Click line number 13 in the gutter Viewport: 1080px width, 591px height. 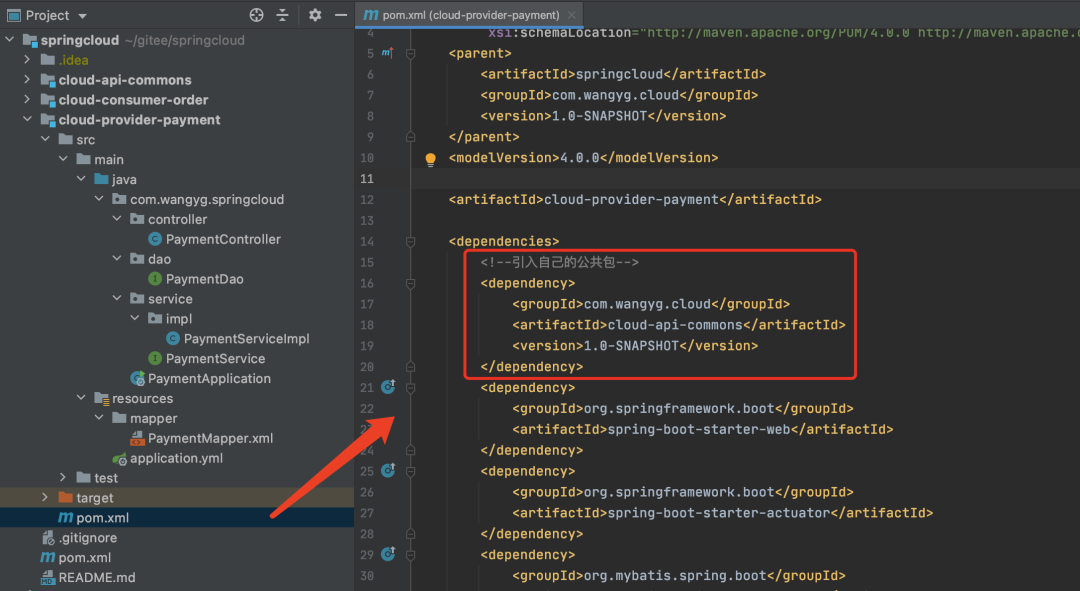pos(366,220)
